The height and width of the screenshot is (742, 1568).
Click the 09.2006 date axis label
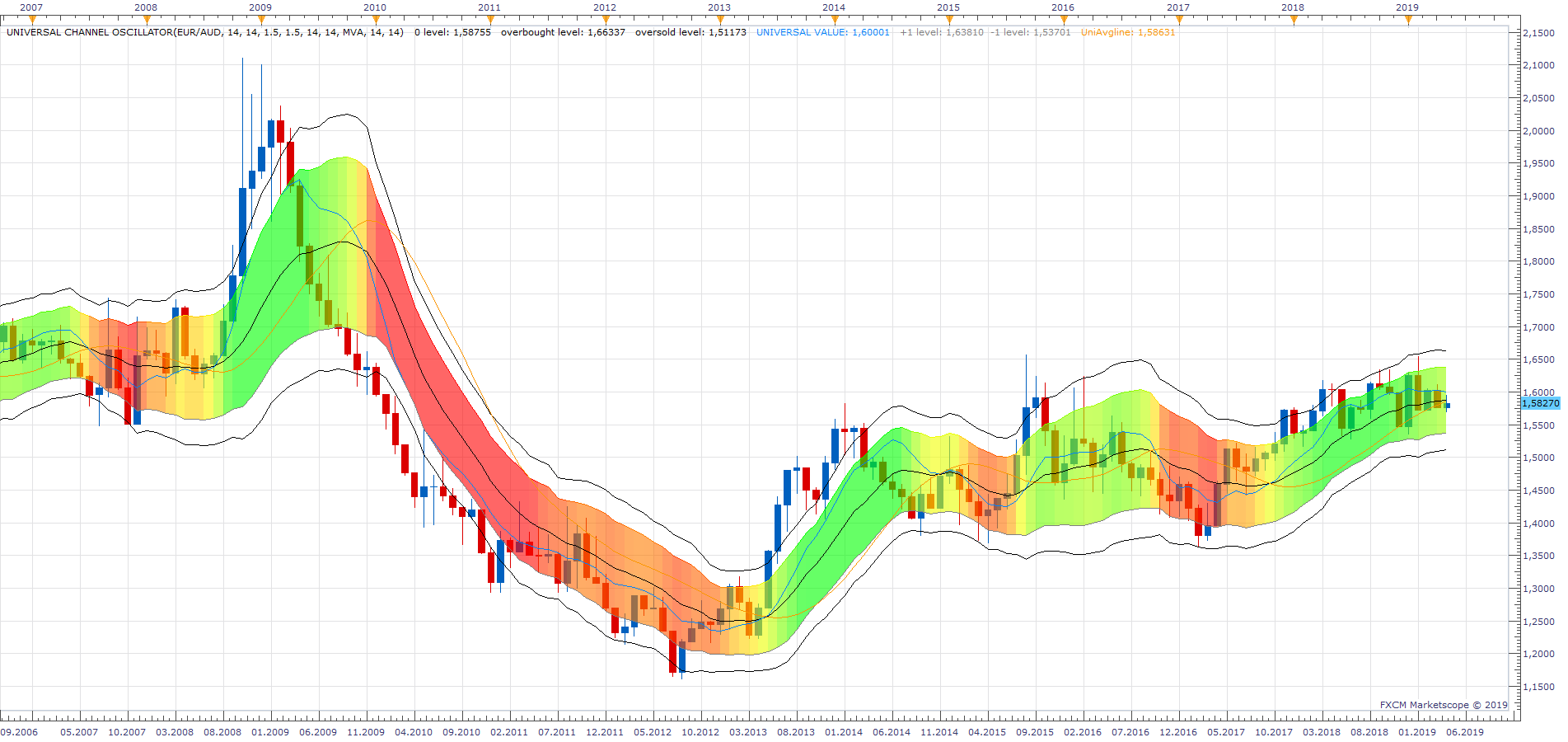pos(19,732)
